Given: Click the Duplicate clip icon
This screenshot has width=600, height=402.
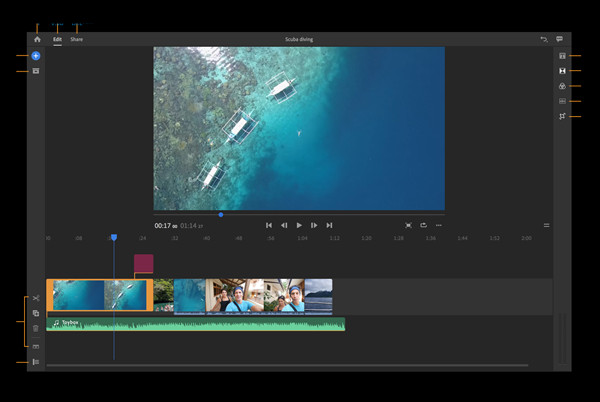Looking at the screenshot, I should [35, 314].
